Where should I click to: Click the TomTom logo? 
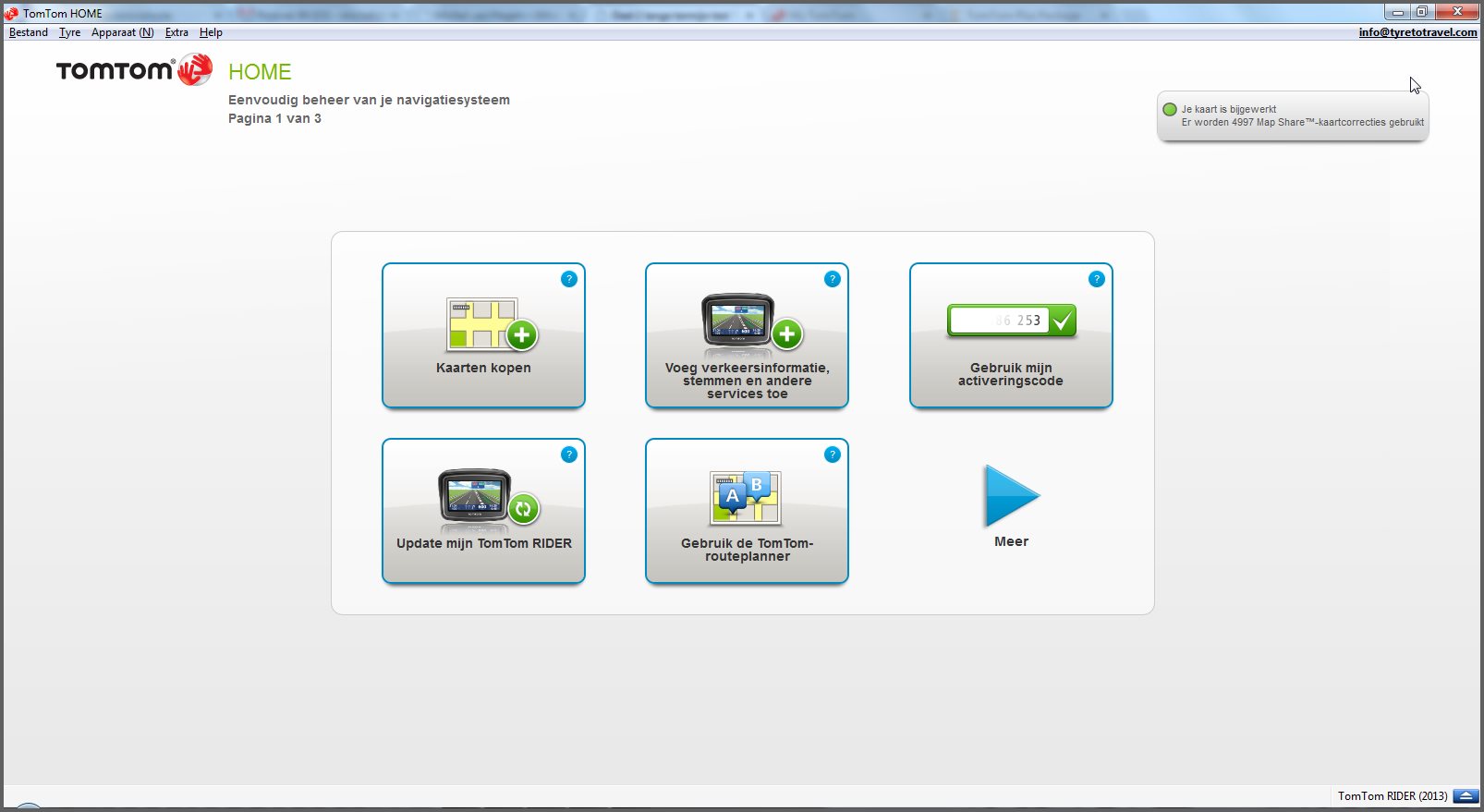(134, 70)
